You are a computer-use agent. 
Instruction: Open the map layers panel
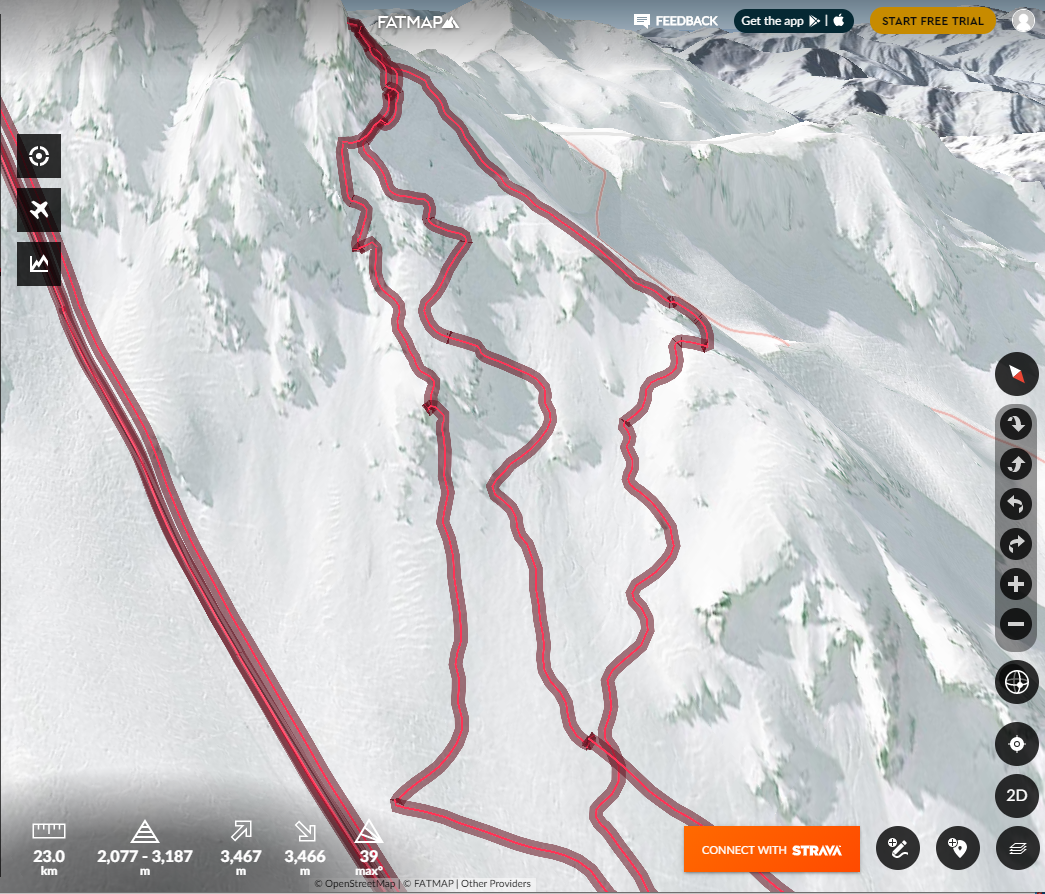[x=1018, y=848]
